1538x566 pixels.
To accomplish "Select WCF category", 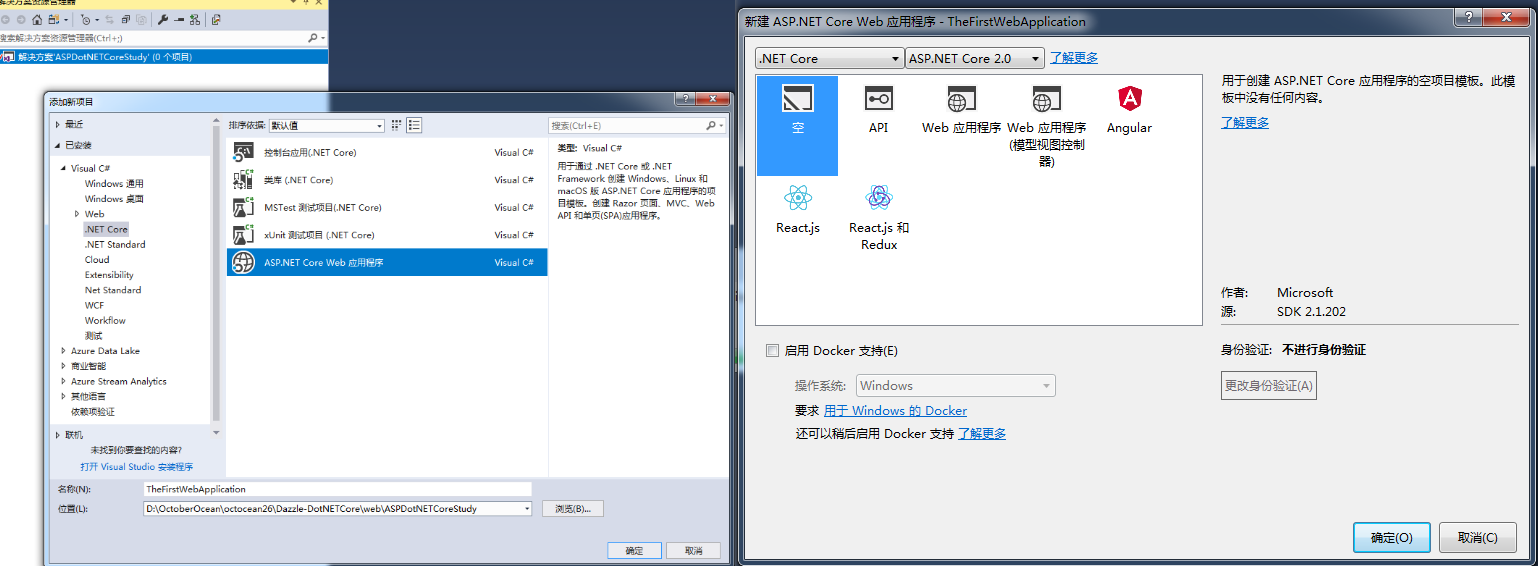I will pos(94,305).
